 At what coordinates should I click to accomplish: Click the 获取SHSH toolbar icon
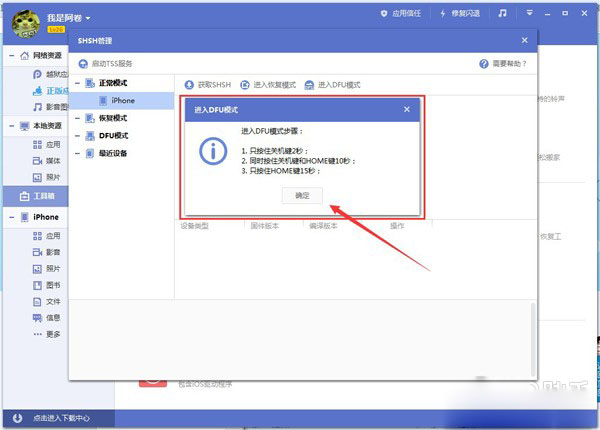190,85
